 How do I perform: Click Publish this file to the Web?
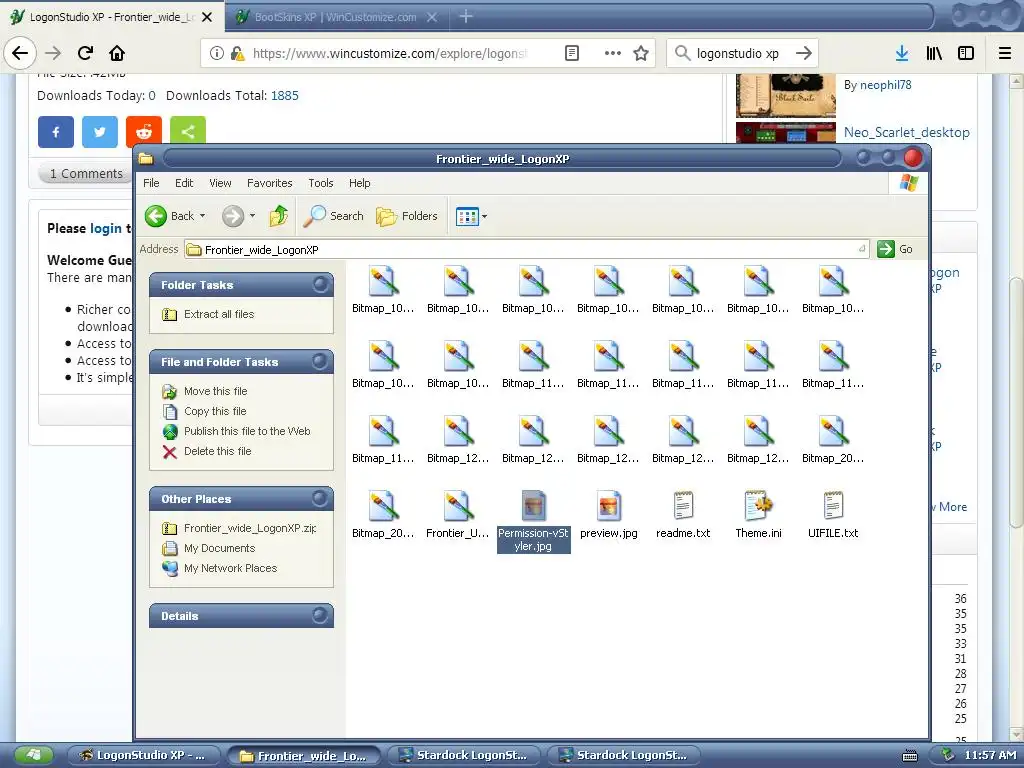point(247,431)
